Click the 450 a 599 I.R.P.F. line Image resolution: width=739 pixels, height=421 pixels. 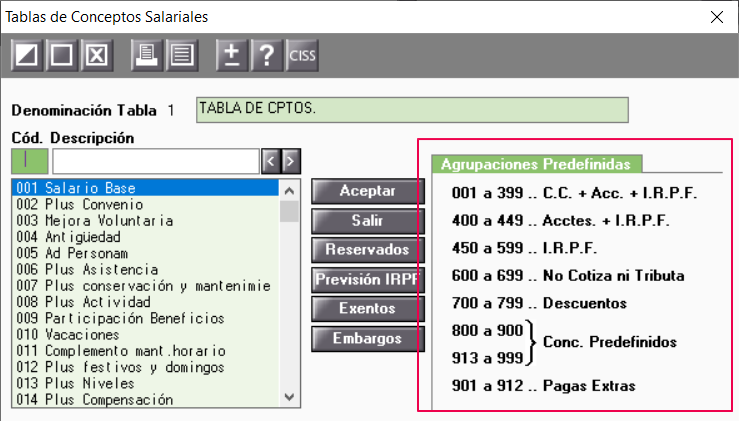524,248
